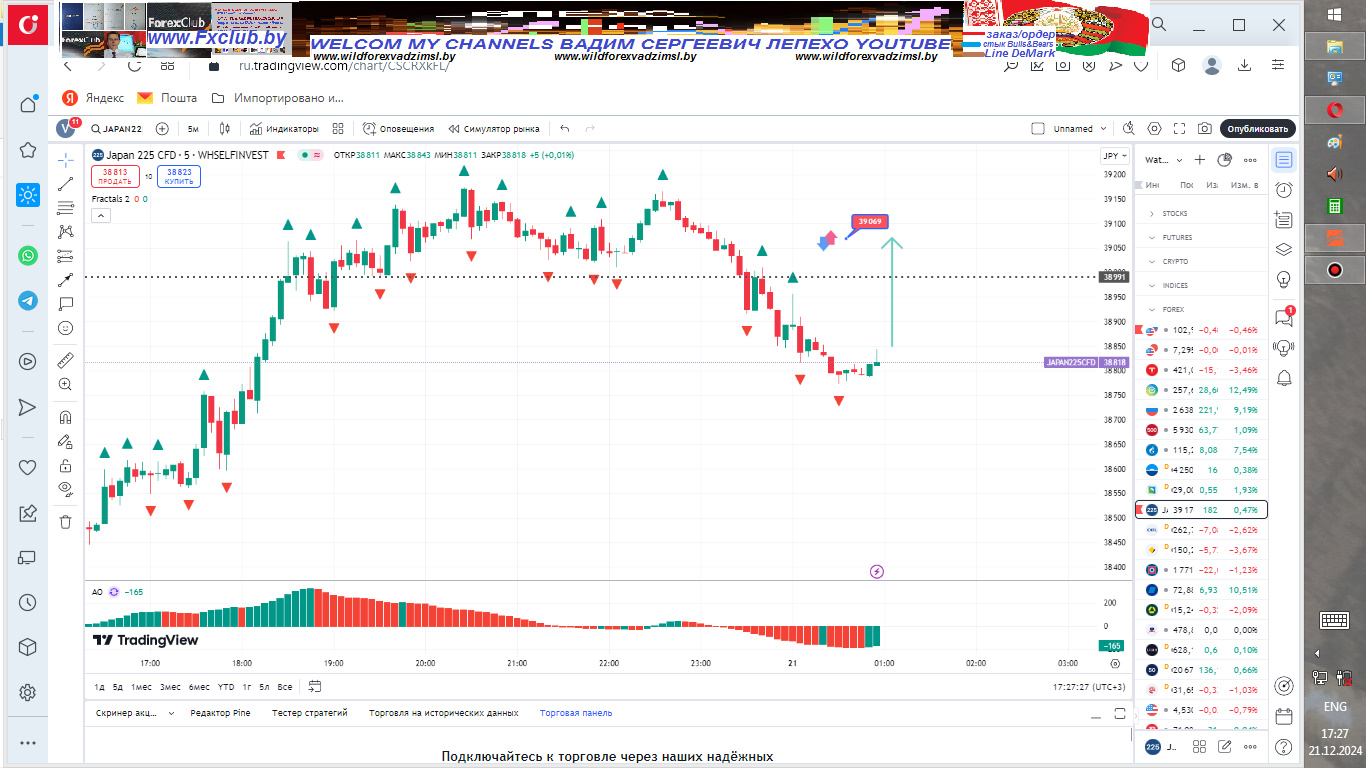Open the ideas lightbulb panel
This screenshot has height=768, width=1366.
pyautogui.click(x=1284, y=279)
